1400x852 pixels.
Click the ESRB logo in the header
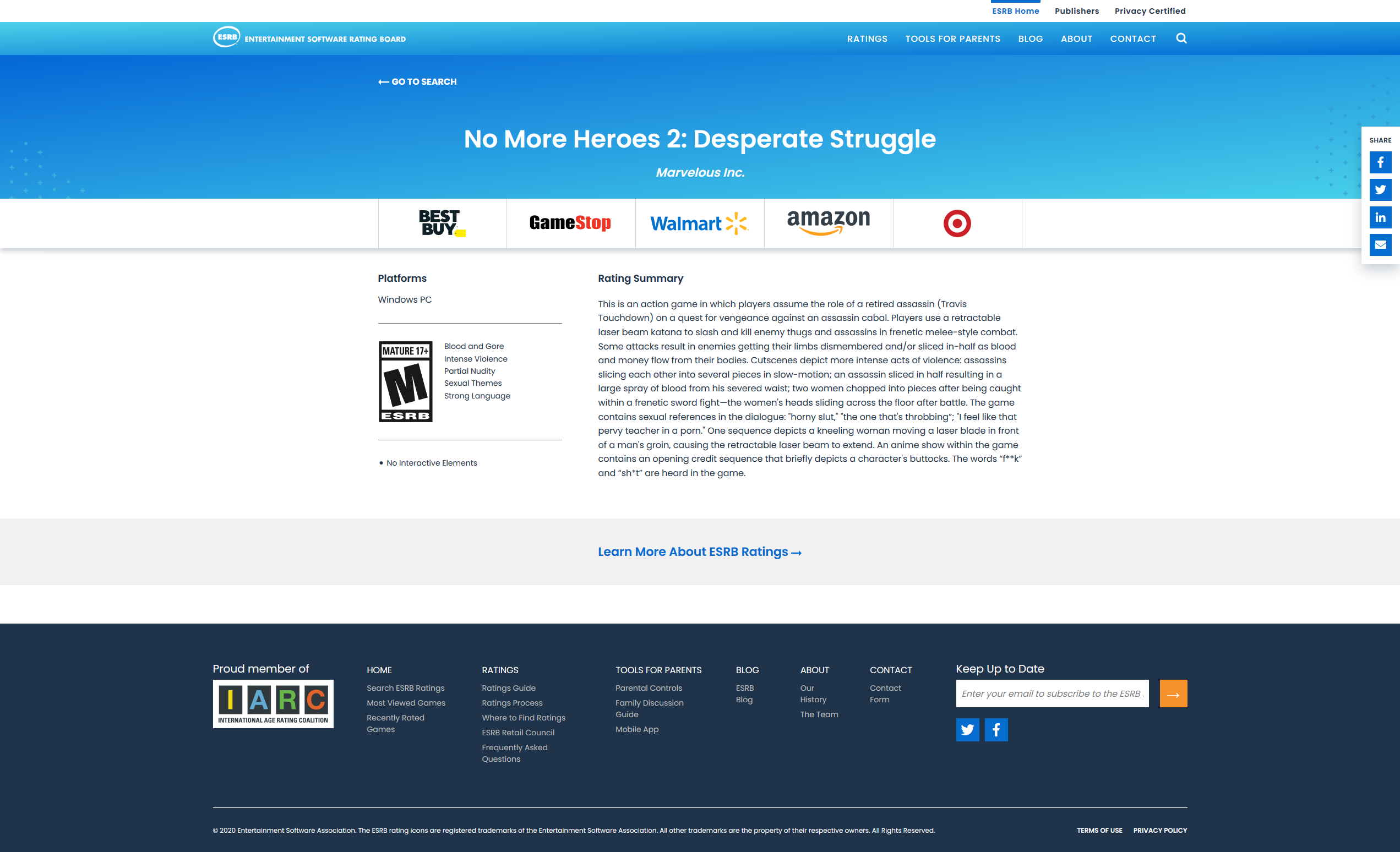[309, 37]
